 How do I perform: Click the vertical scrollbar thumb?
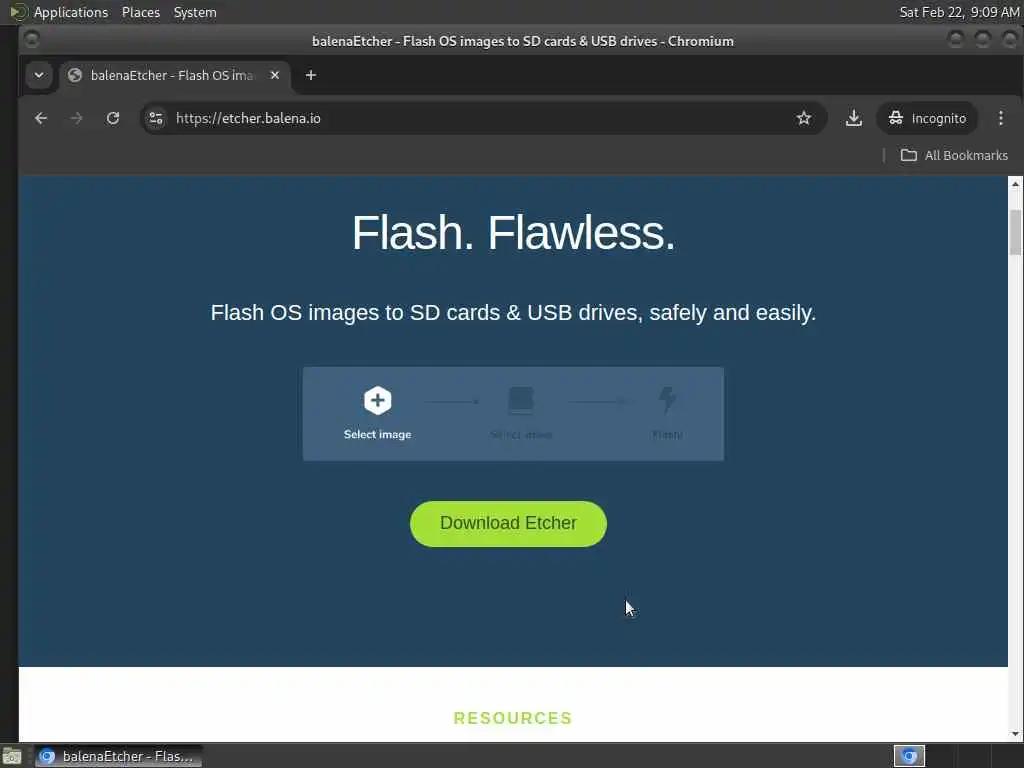[1015, 232]
